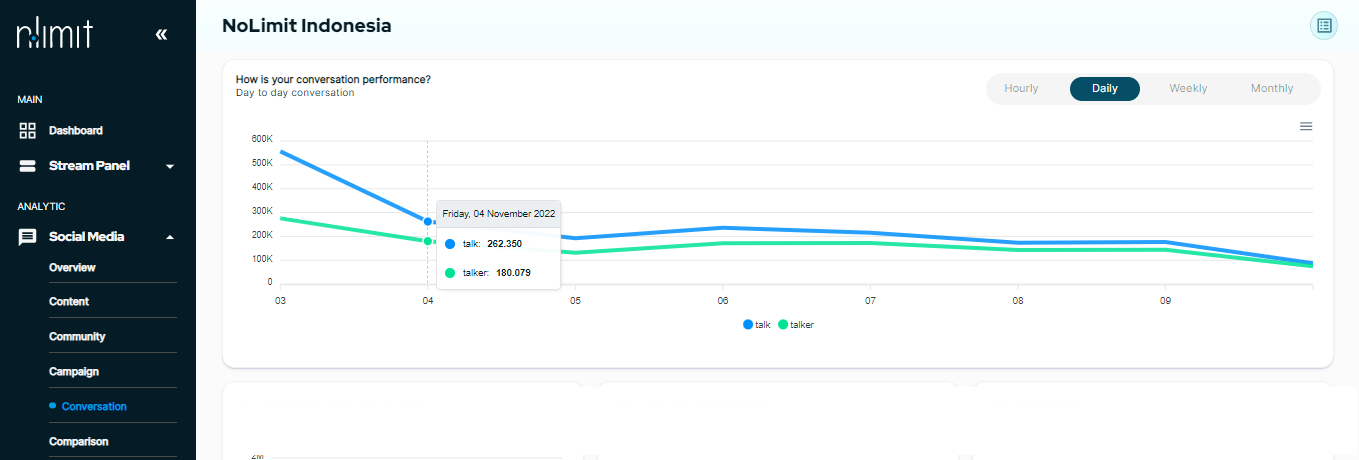Click the x-axis label 08
Screen dimensions: 1359x460
pyautogui.click(x=1018, y=300)
